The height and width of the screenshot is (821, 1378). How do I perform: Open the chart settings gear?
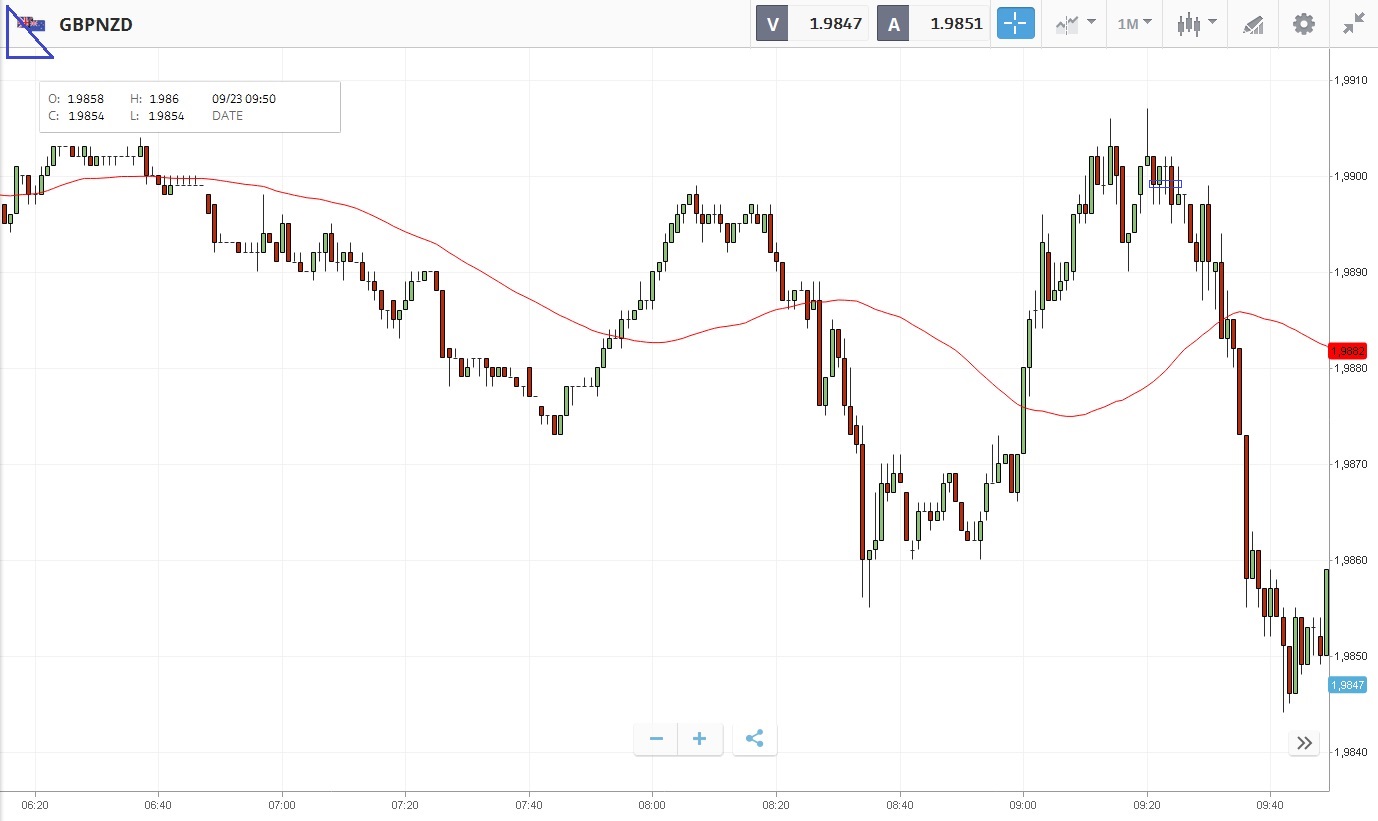point(1304,24)
